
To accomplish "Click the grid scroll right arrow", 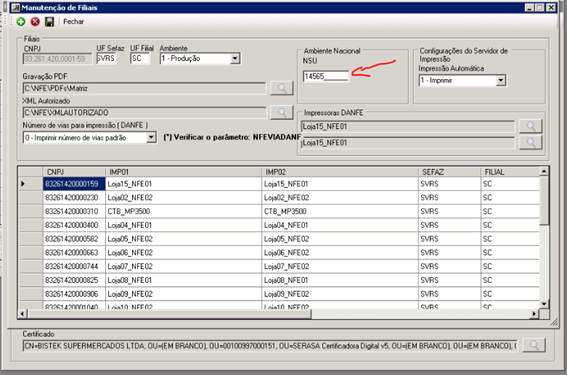I will click(534, 314).
